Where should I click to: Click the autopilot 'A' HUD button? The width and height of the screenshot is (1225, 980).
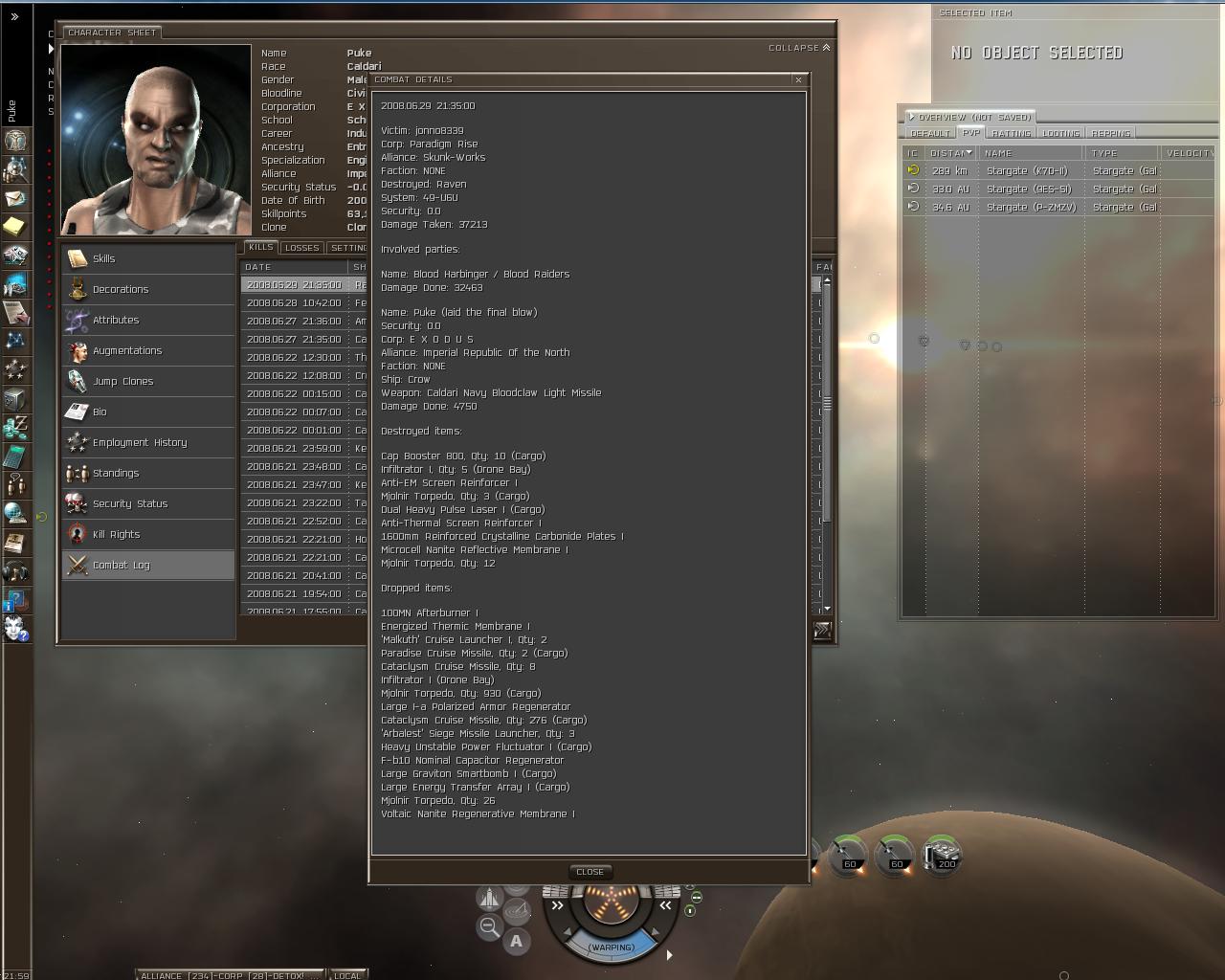[x=517, y=941]
